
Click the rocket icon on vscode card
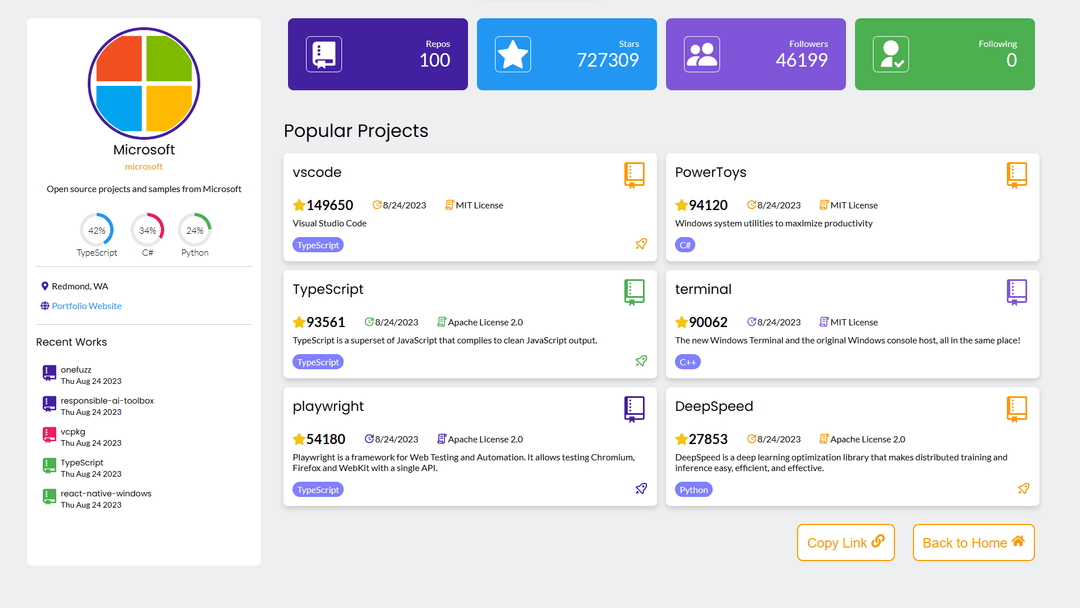[x=641, y=244]
